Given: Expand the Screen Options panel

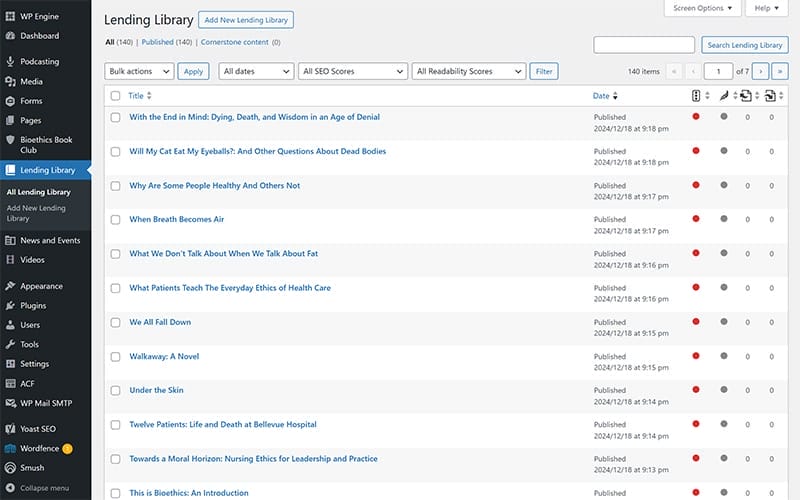Looking at the screenshot, I should point(703,8).
